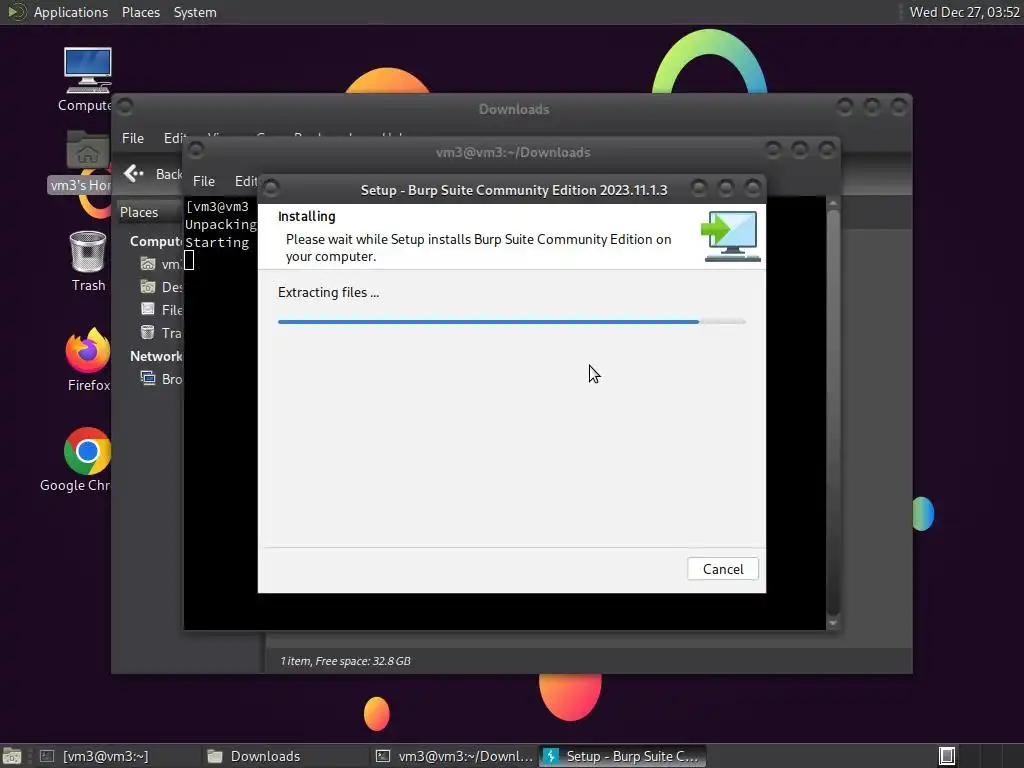The width and height of the screenshot is (1024, 768).
Task: Click the scroll-up arrow of the terminal scrollbar
Action: tap(833, 203)
